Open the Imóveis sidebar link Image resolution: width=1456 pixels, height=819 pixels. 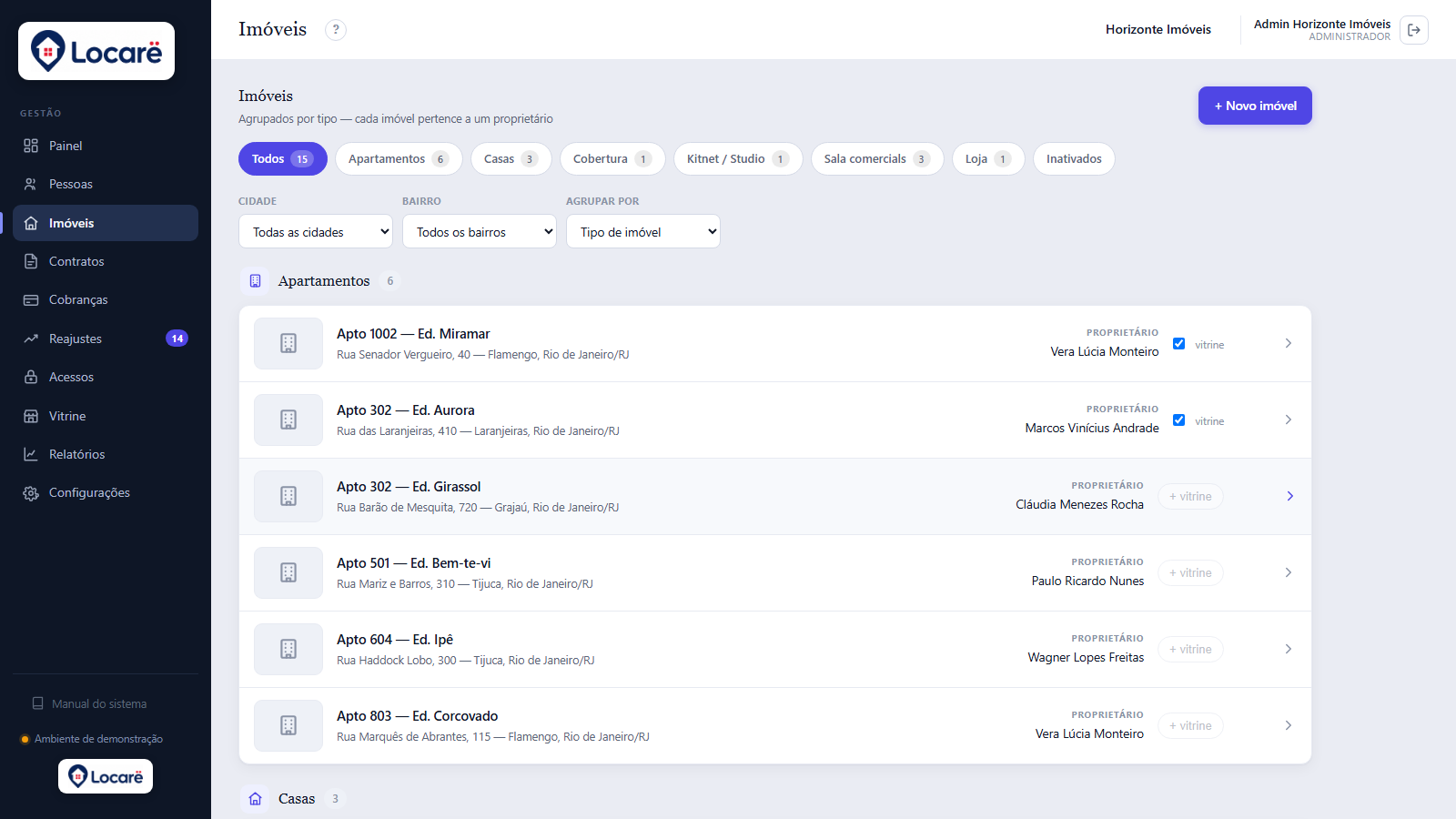(106, 223)
